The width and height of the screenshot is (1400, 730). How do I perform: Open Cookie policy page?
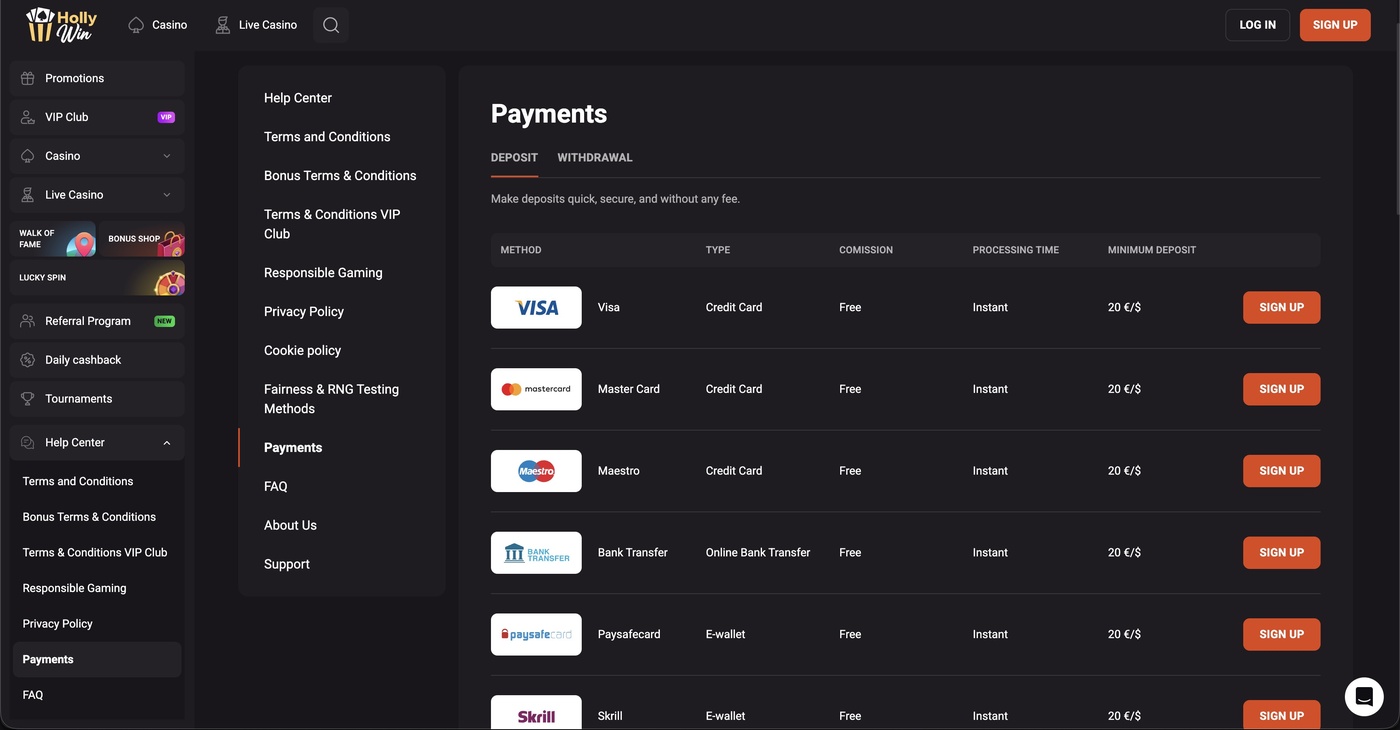pos(302,351)
